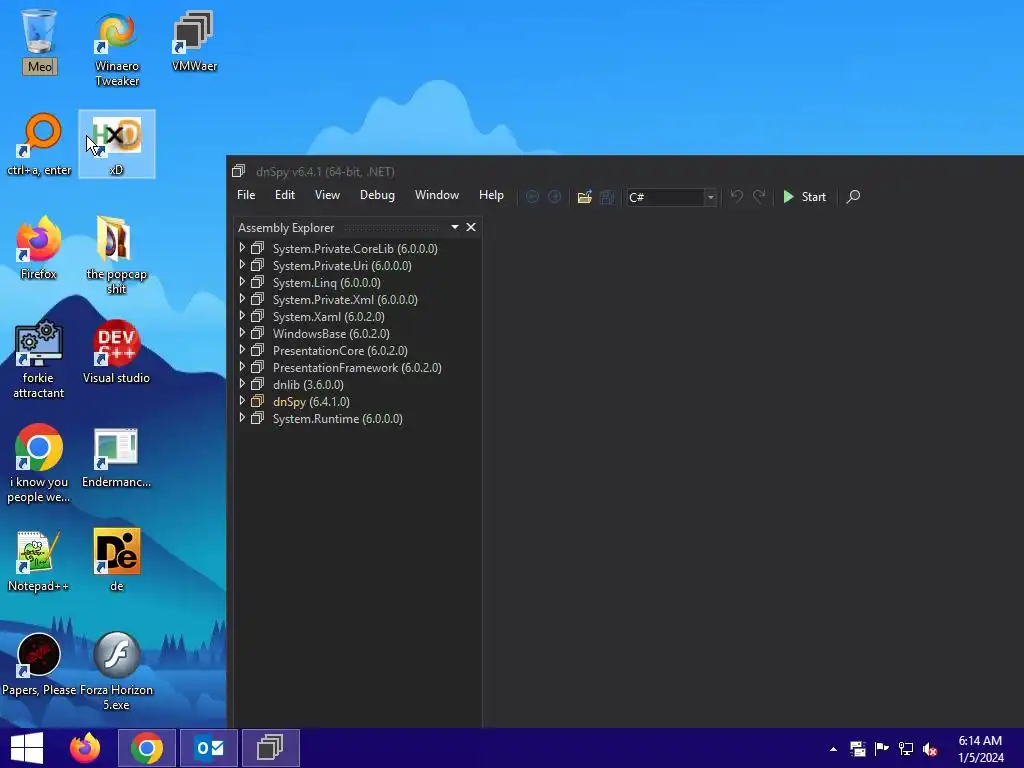The image size is (1024, 768).
Task: Click the dnSpy window title icon
Action: click(238, 171)
